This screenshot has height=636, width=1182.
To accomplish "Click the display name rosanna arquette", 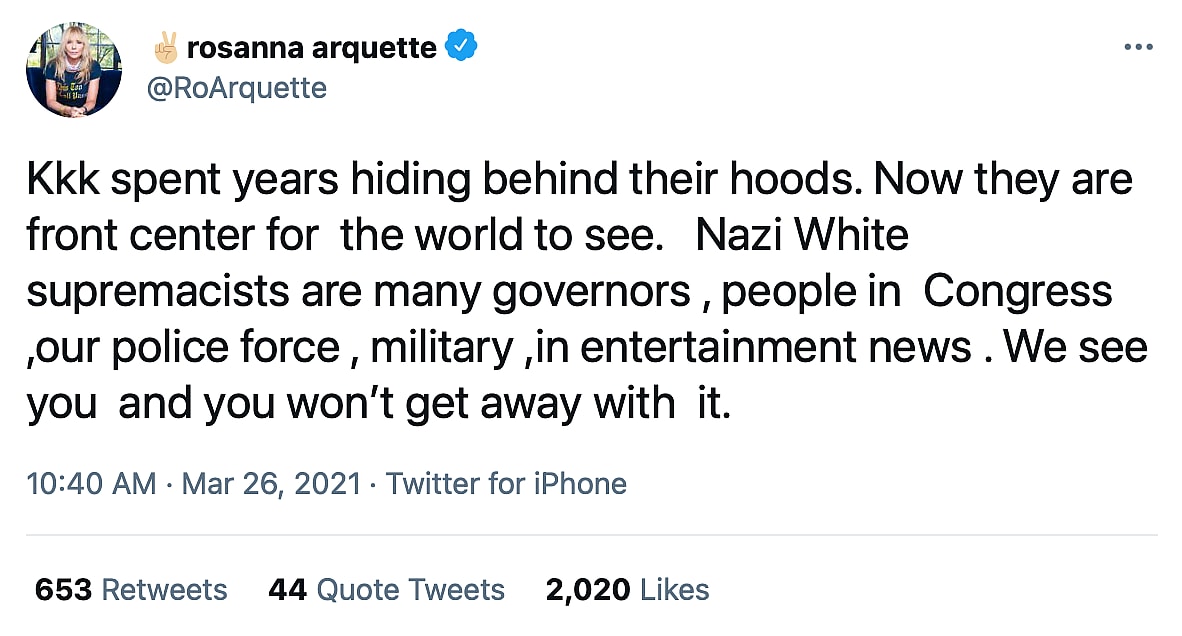I will [311, 47].
